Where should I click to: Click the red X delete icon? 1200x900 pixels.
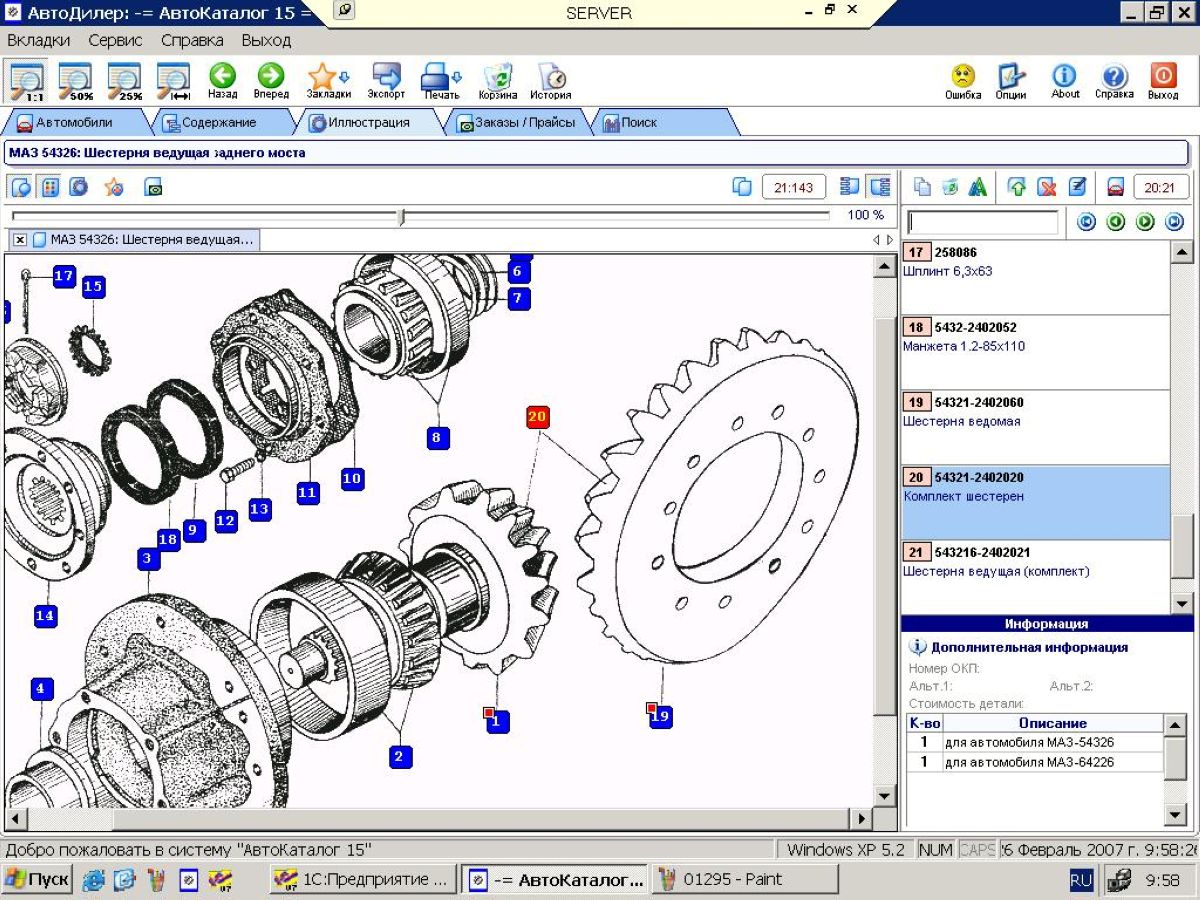click(1047, 187)
